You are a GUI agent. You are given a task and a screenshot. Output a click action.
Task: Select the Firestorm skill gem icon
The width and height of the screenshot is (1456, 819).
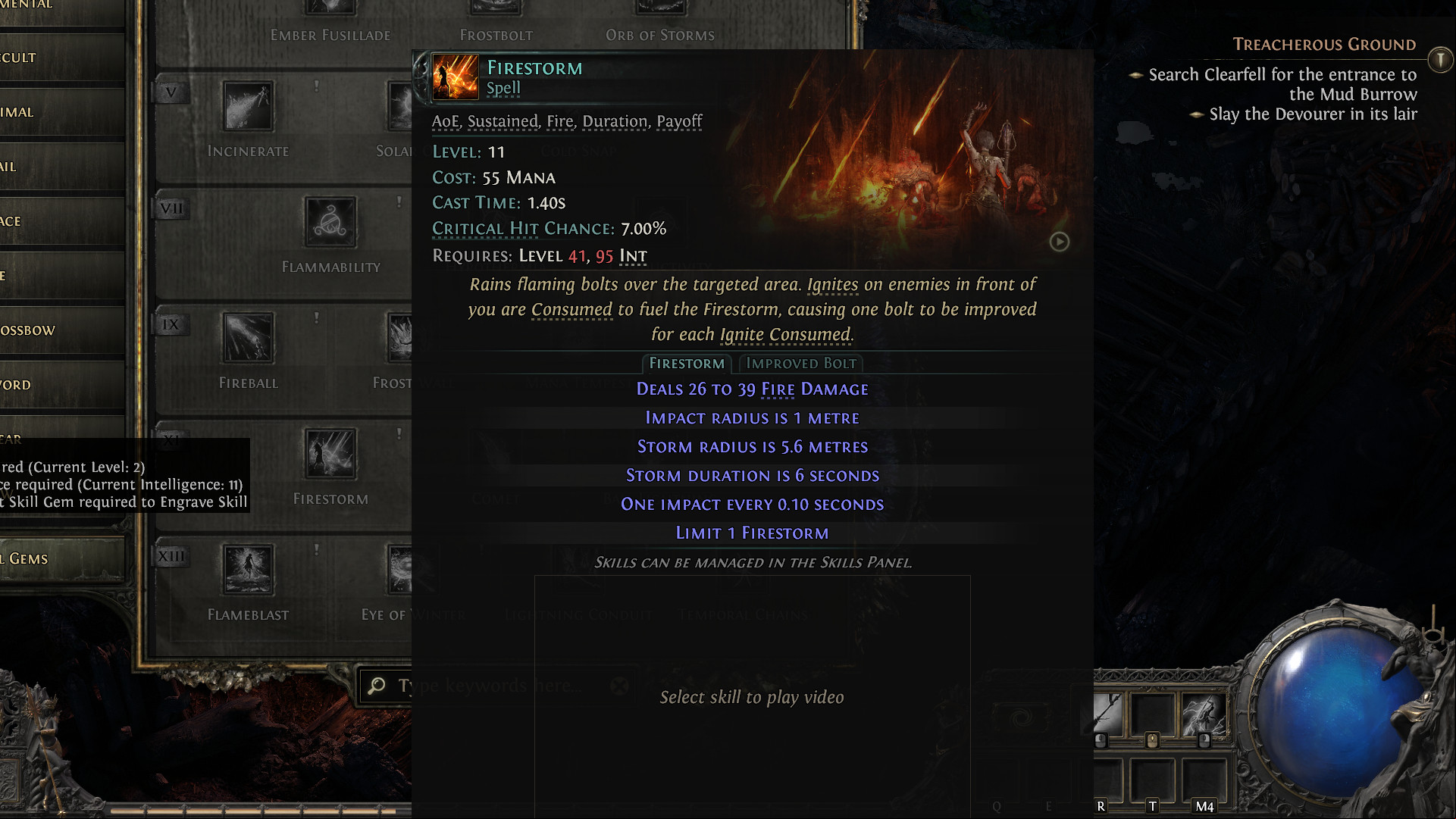pyautogui.click(x=330, y=454)
